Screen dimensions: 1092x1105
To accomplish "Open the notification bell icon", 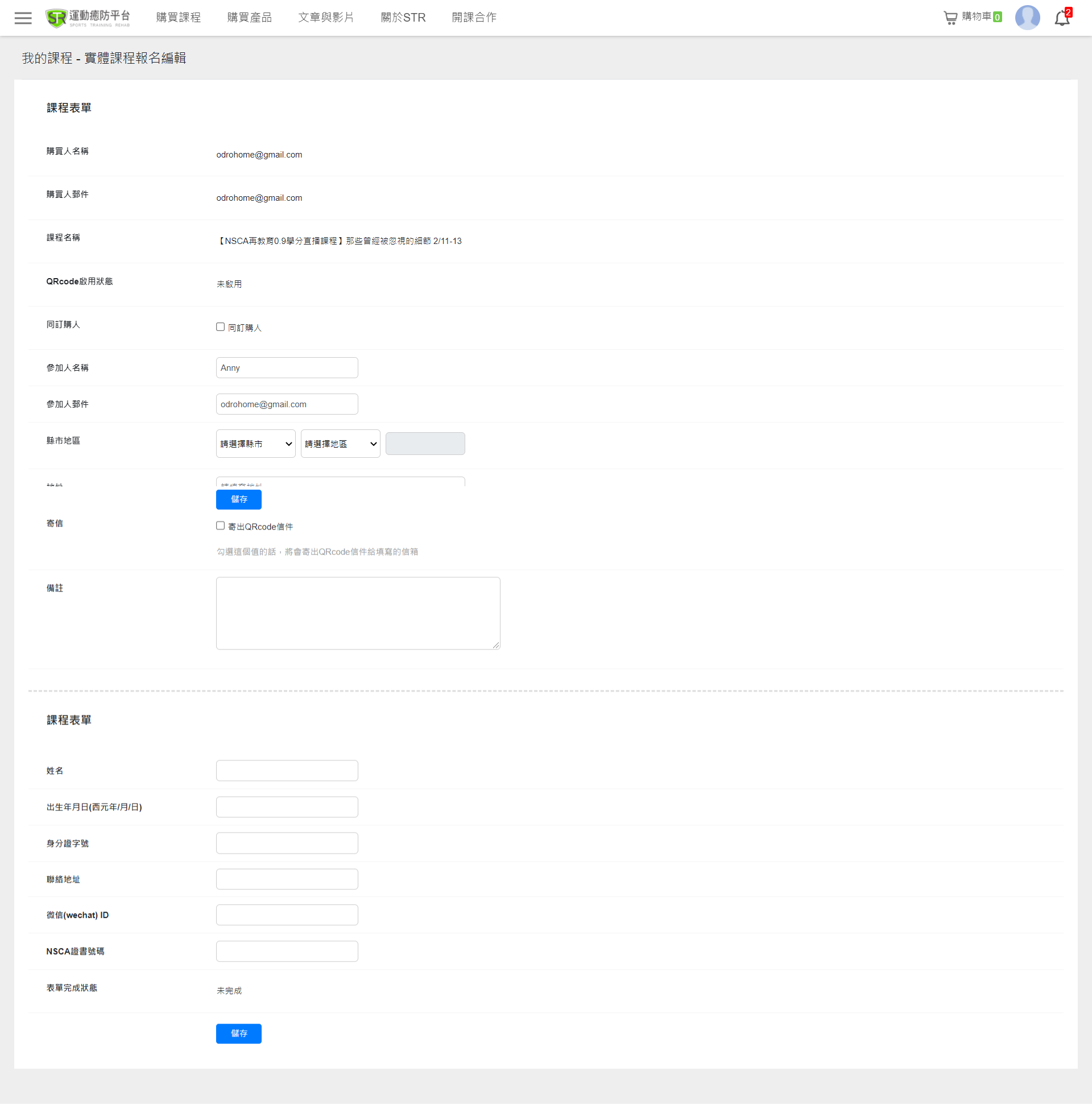I will click(x=1061, y=18).
